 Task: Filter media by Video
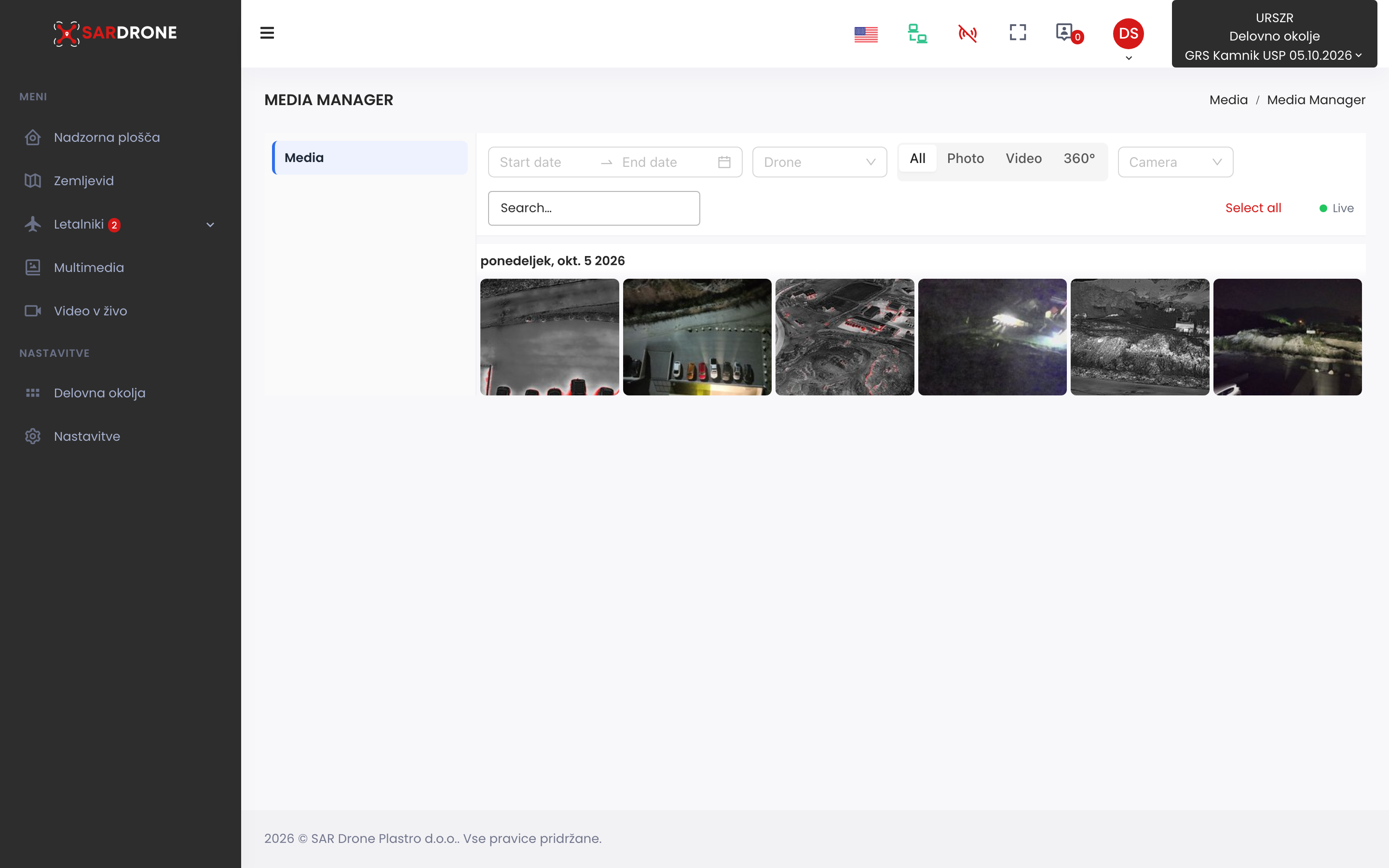point(1023,159)
